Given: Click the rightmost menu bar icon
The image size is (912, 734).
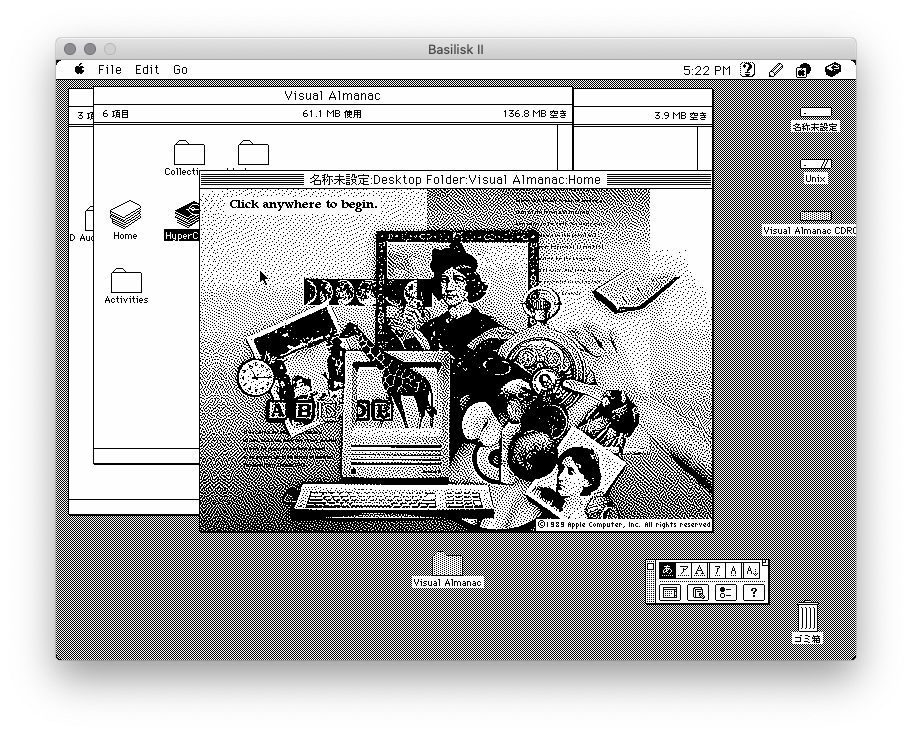Looking at the screenshot, I should coord(833,70).
